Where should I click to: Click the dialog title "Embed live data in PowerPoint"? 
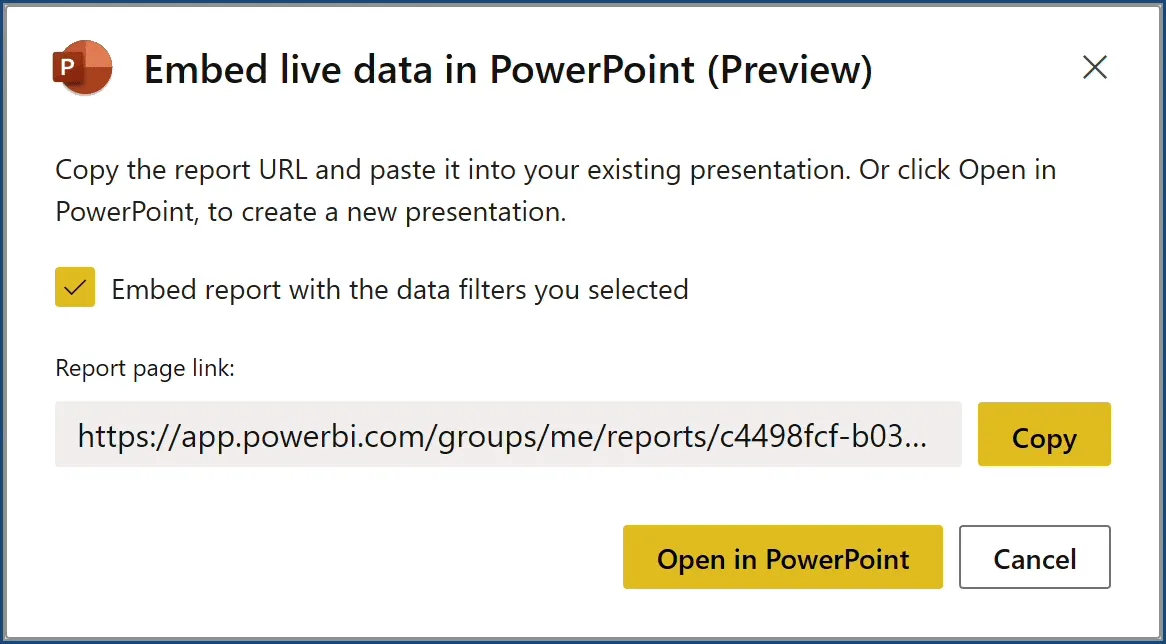coord(420,70)
